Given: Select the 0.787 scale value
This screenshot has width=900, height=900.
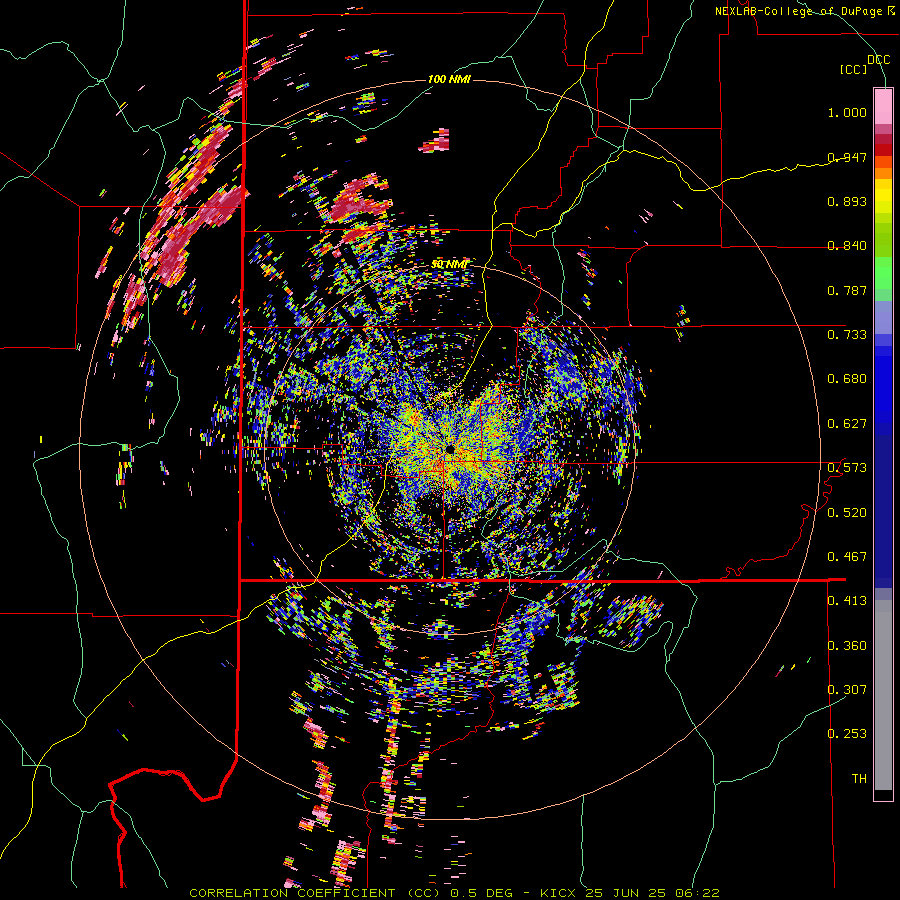Looking at the screenshot, I should click(x=847, y=290).
